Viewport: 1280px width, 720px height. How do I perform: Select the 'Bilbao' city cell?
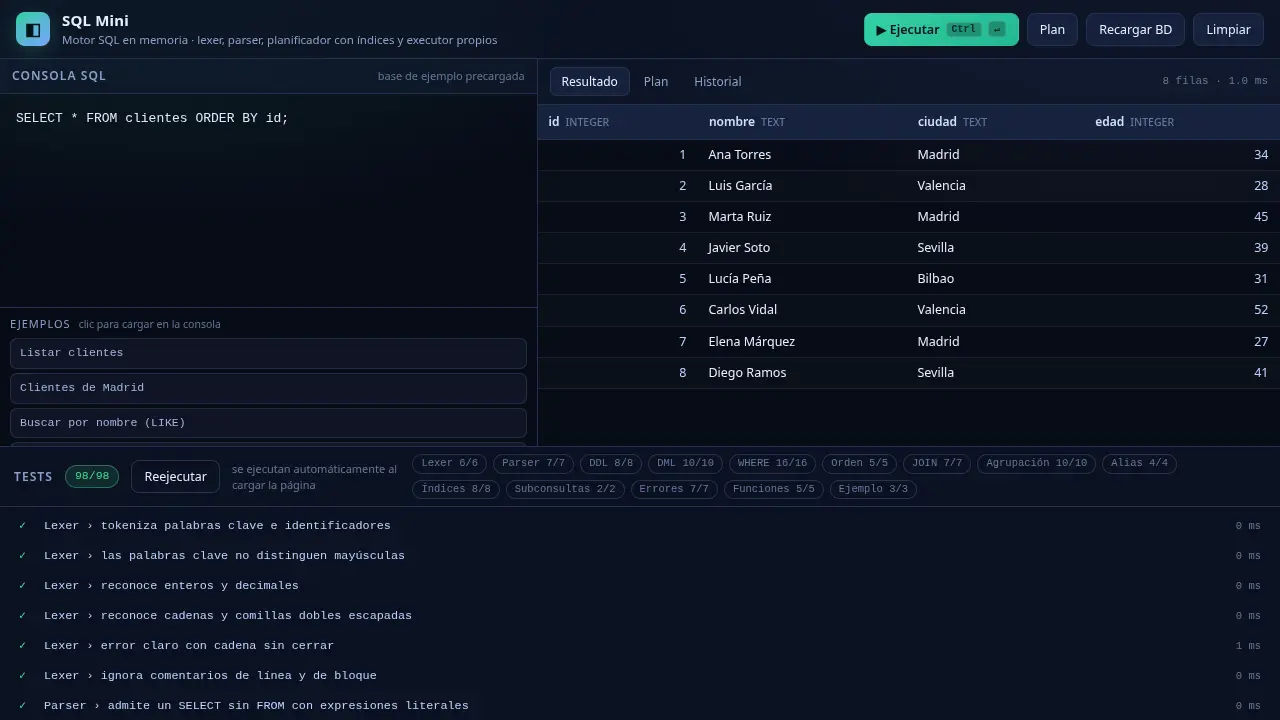(x=996, y=279)
